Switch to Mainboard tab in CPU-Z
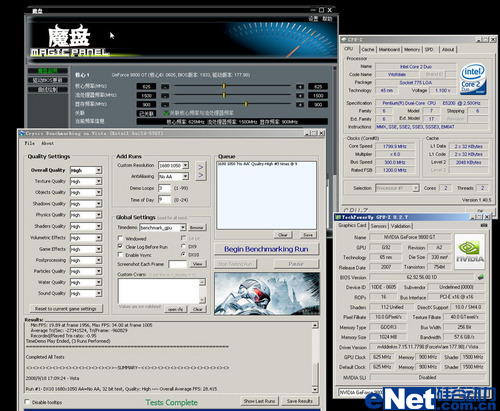This screenshot has height=411, width=500. pos(389,50)
